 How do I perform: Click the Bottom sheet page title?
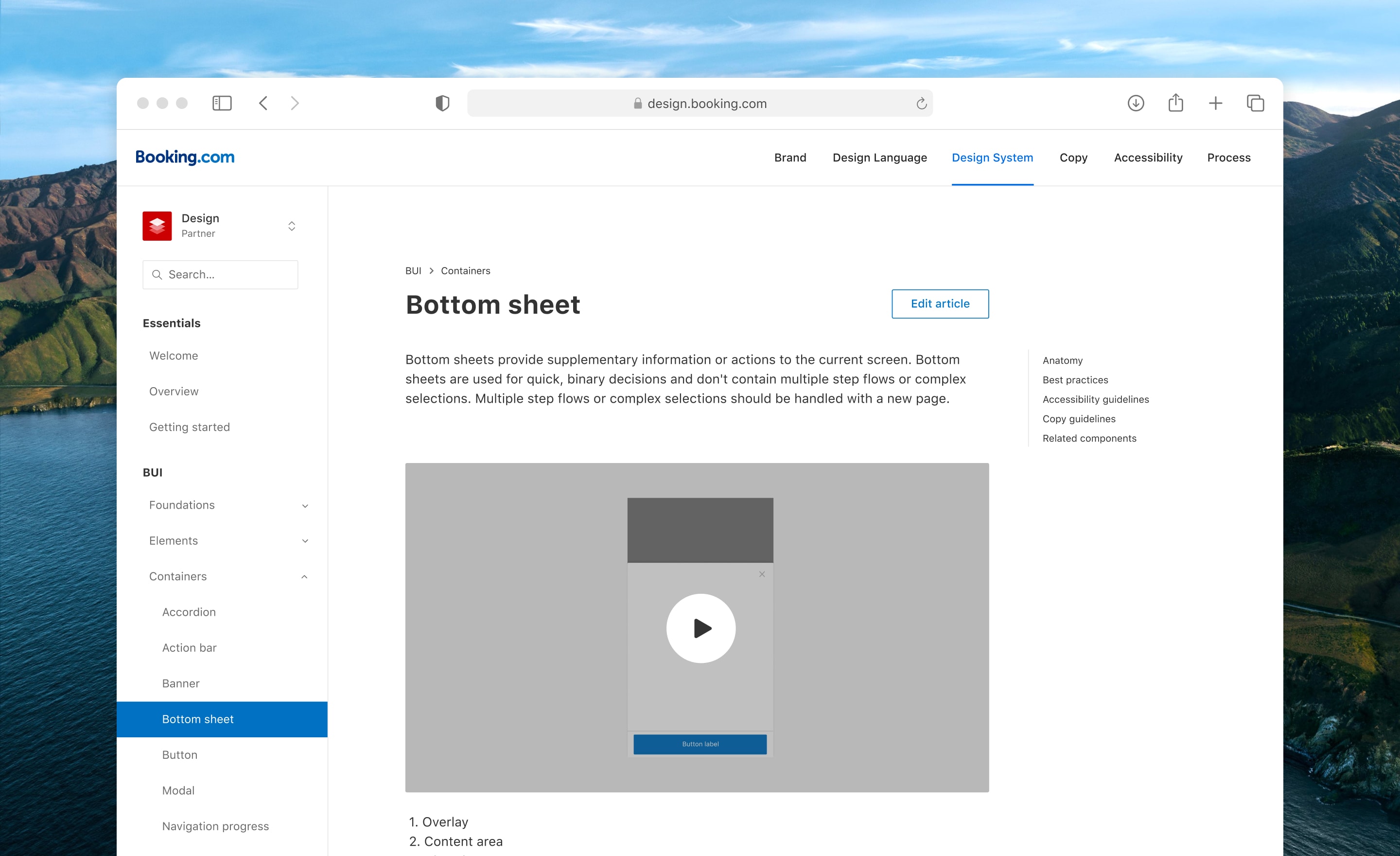[x=492, y=304]
